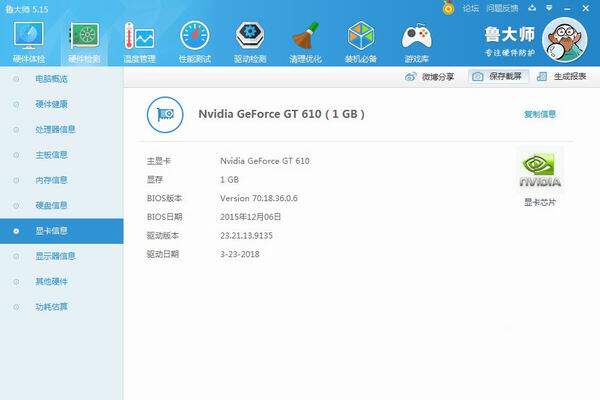Open the 论坛 forum link
The image size is (600, 400).
[x=471, y=8]
